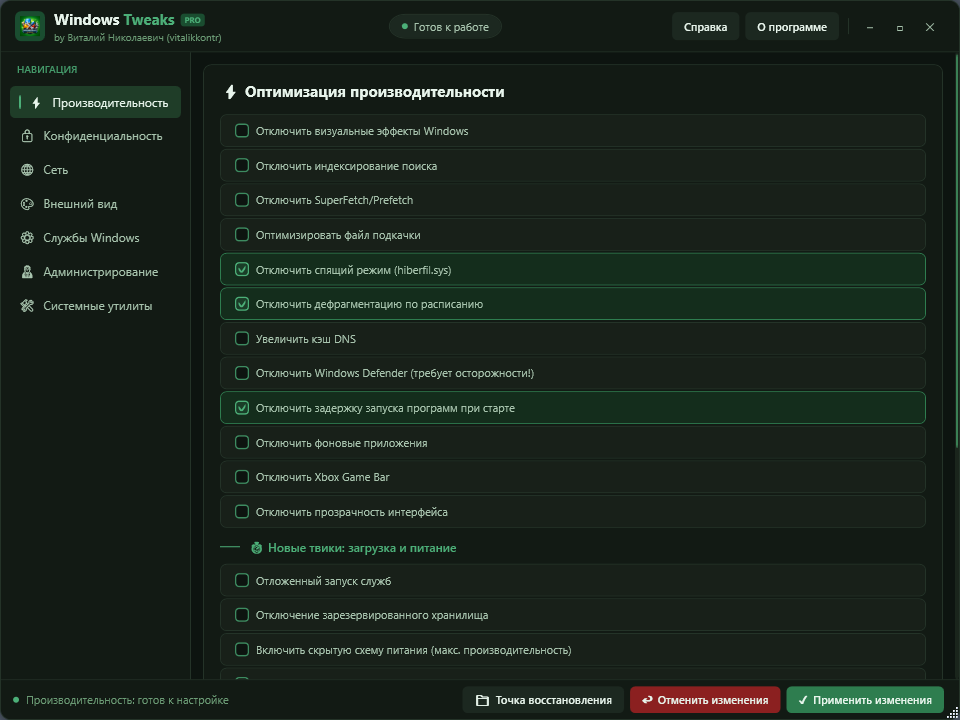Open Внешний вид navigation item
The width and height of the screenshot is (960, 720).
pyautogui.click(x=96, y=204)
